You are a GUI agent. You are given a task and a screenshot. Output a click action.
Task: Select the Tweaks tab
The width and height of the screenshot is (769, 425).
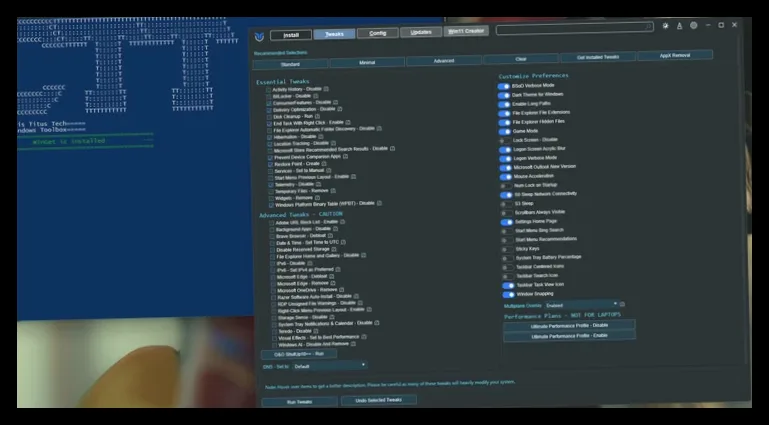point(334,34)
